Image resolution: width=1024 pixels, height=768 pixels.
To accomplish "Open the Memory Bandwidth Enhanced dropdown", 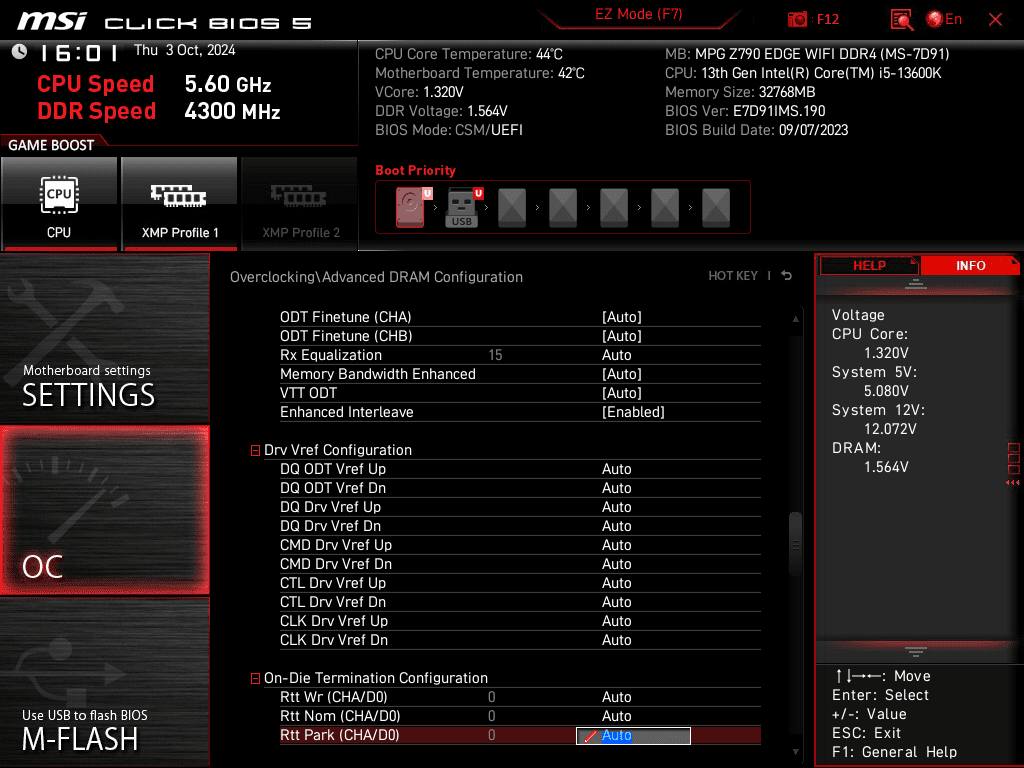I will tap(622, 374).
